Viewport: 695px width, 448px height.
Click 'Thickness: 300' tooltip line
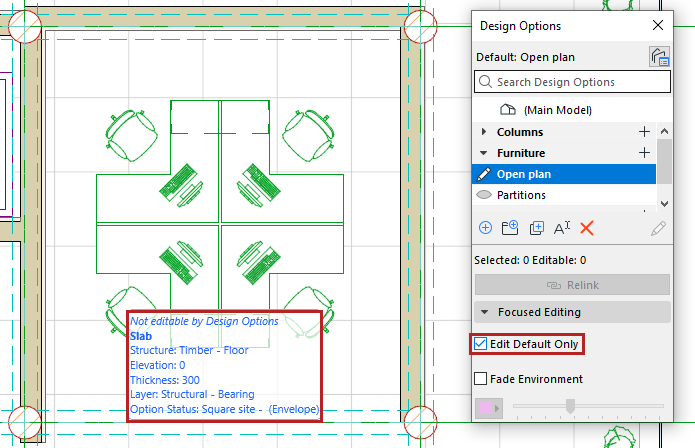[x=164, y=380]
